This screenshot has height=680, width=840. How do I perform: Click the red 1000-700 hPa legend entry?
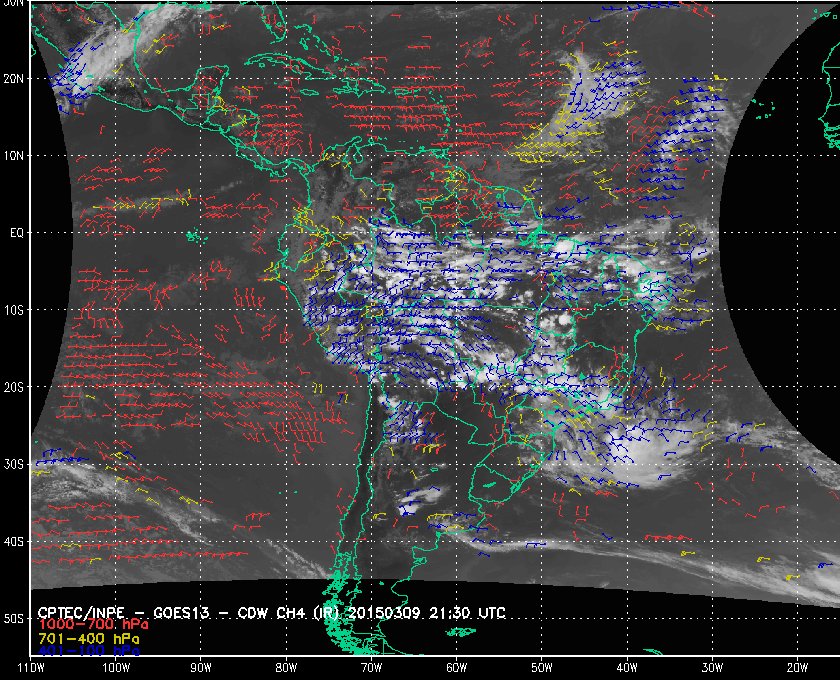click(93, 625)
